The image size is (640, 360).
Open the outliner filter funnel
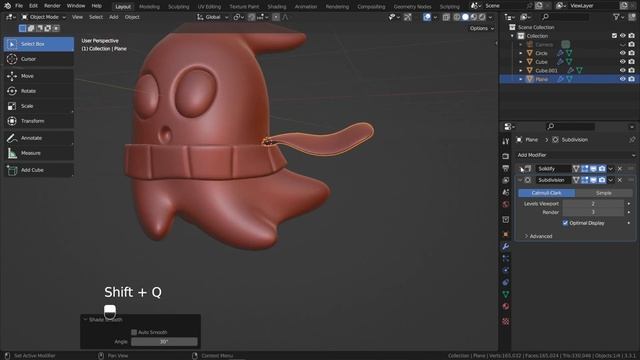click(616, 17)
